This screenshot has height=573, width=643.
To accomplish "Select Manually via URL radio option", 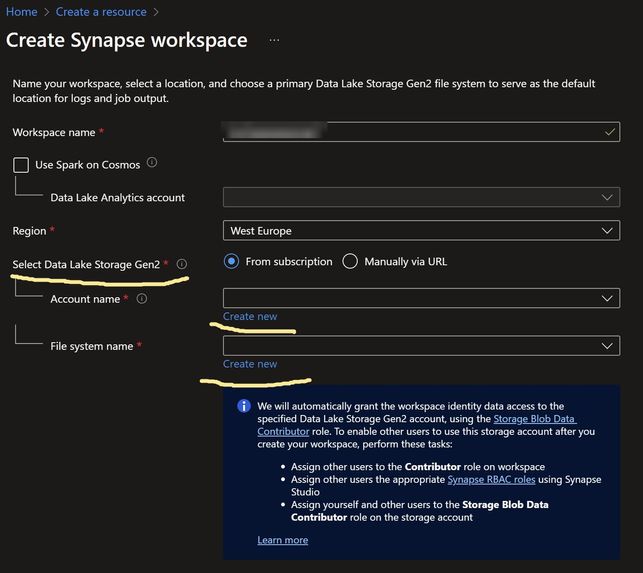I will tap(350, 261).
